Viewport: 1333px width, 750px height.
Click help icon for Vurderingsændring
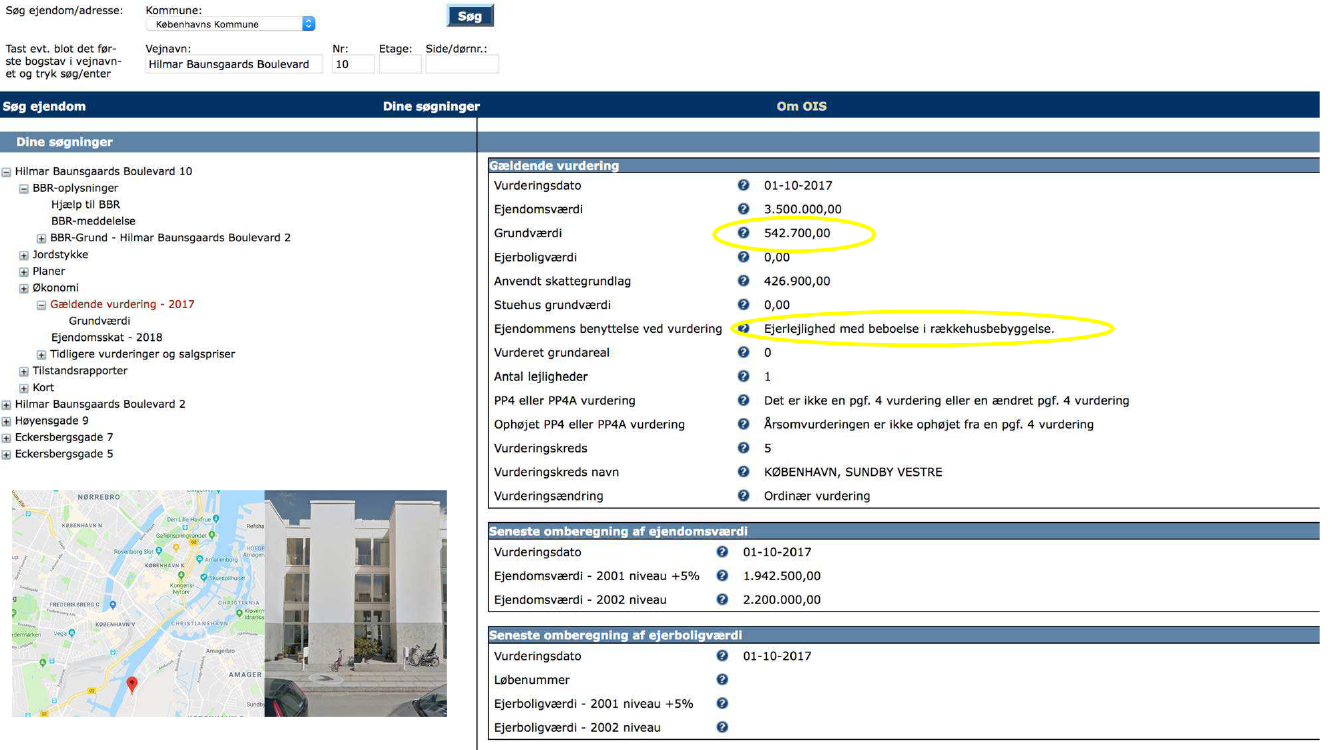(x=743, y=495)
